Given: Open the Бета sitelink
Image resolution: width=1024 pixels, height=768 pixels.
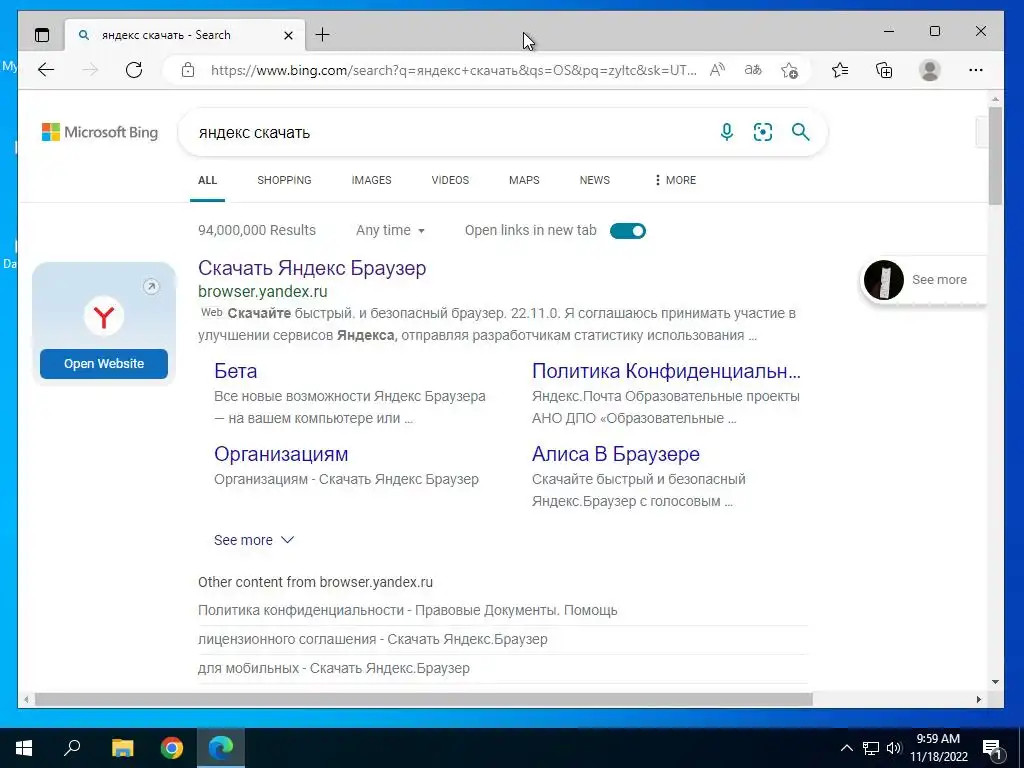Looking at the screenshot, I should pyautogui.click(x=236, y=371).
